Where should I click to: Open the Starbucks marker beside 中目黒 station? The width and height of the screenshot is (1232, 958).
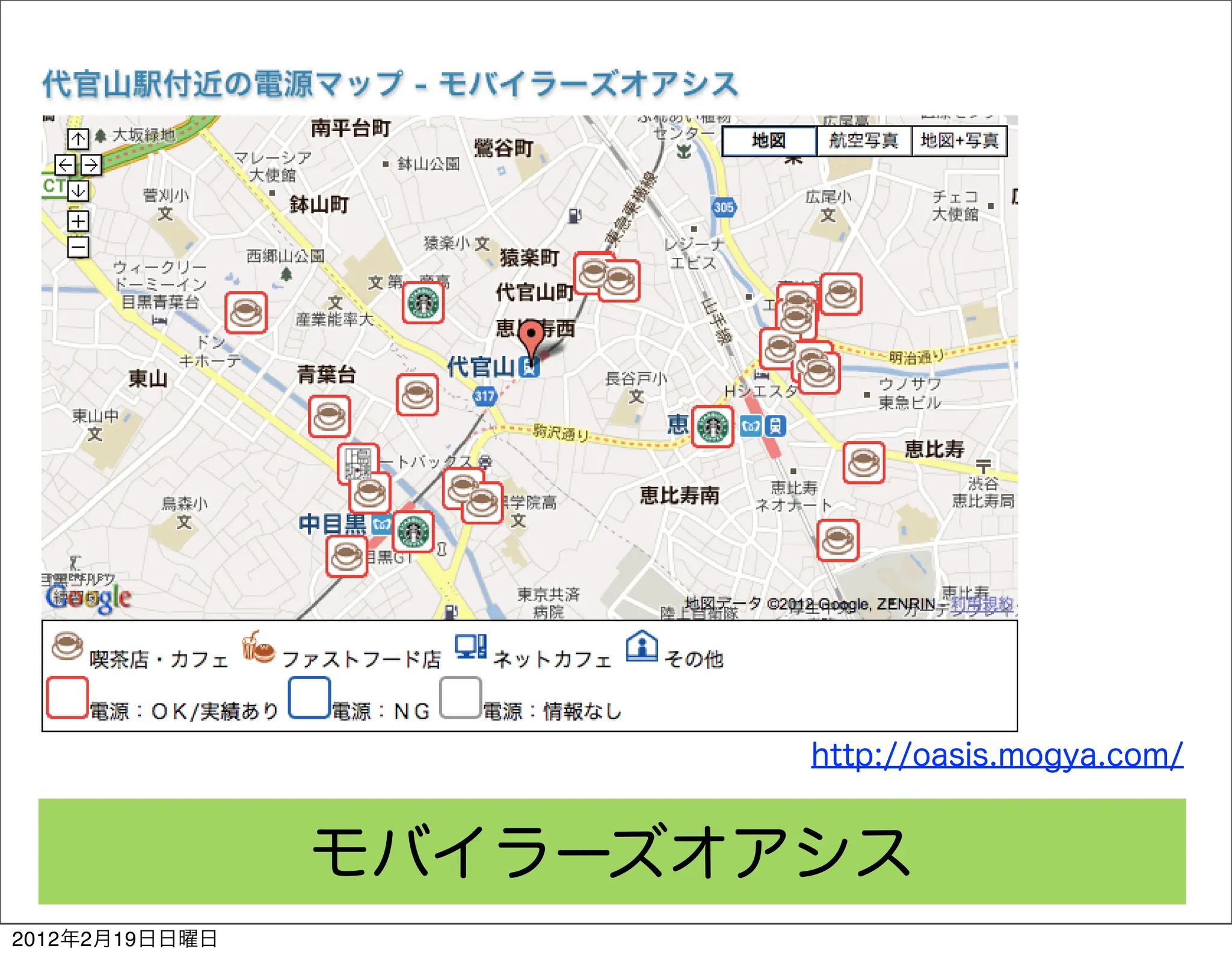click(x=413, y=531)
